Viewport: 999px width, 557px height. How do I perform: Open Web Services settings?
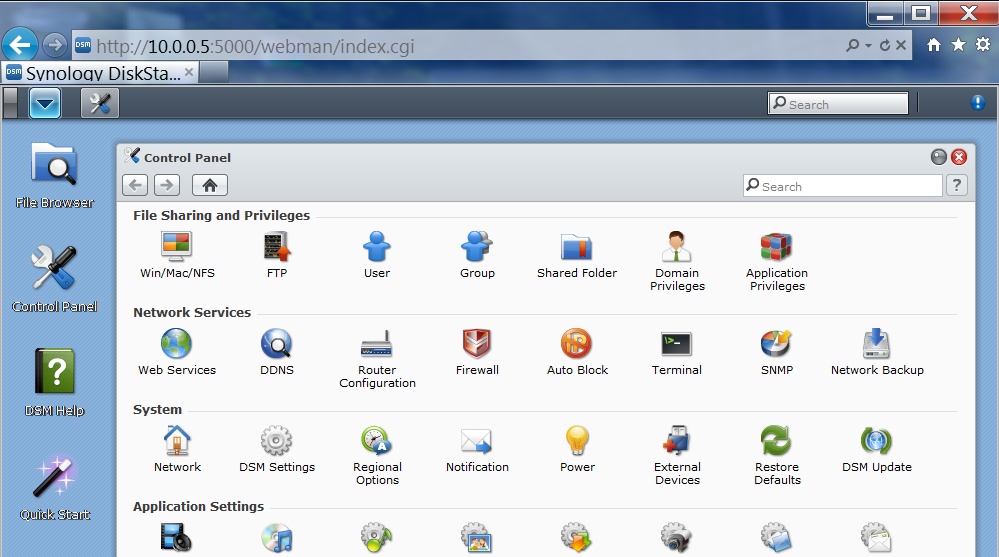[x=176, y=351]
